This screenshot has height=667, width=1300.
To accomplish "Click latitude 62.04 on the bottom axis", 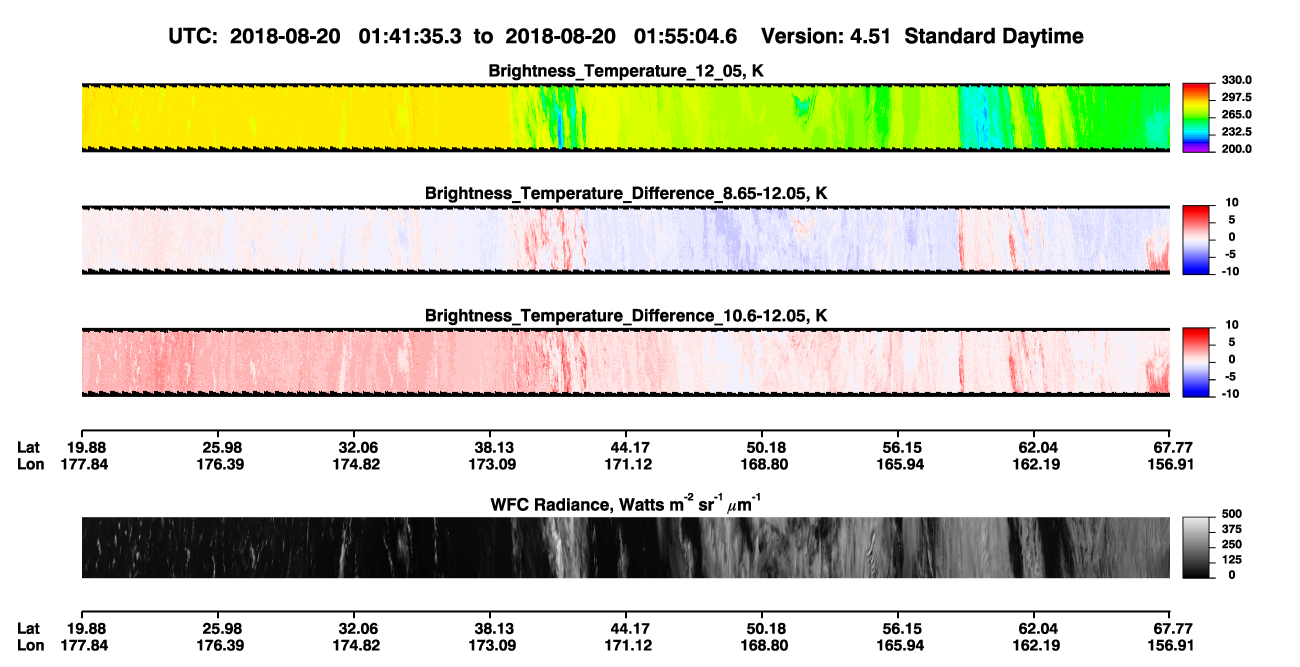I will pos(1034,628).
